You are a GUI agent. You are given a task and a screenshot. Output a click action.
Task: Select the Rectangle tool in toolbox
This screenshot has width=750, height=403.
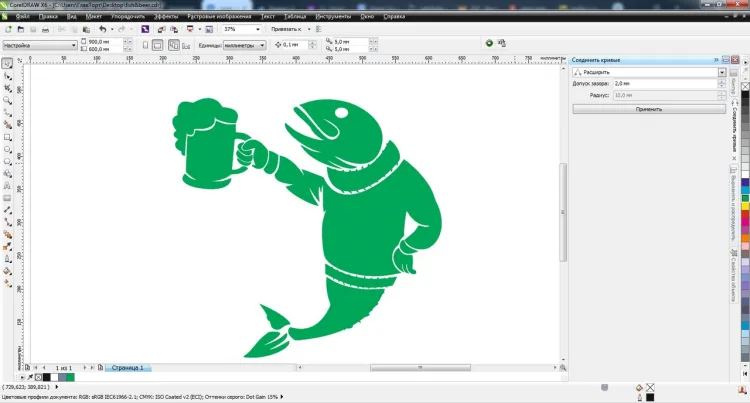(7, 137)
